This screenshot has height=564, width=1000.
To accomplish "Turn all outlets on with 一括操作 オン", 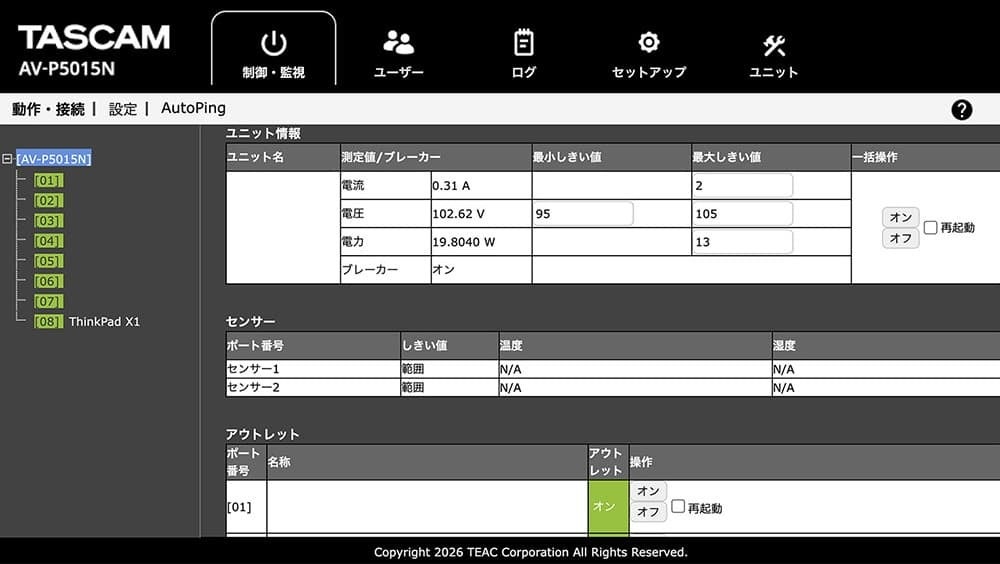I will pyautogui.click(x=901, y=217).
